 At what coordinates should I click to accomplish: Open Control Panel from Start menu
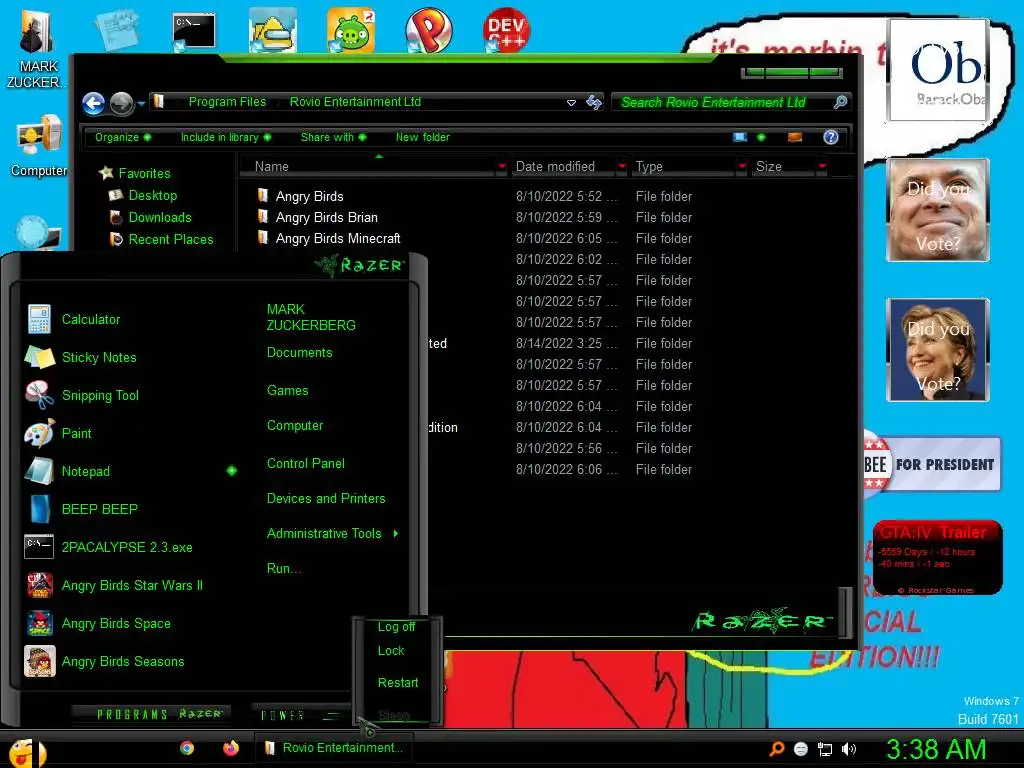click(x=306, y=464)
